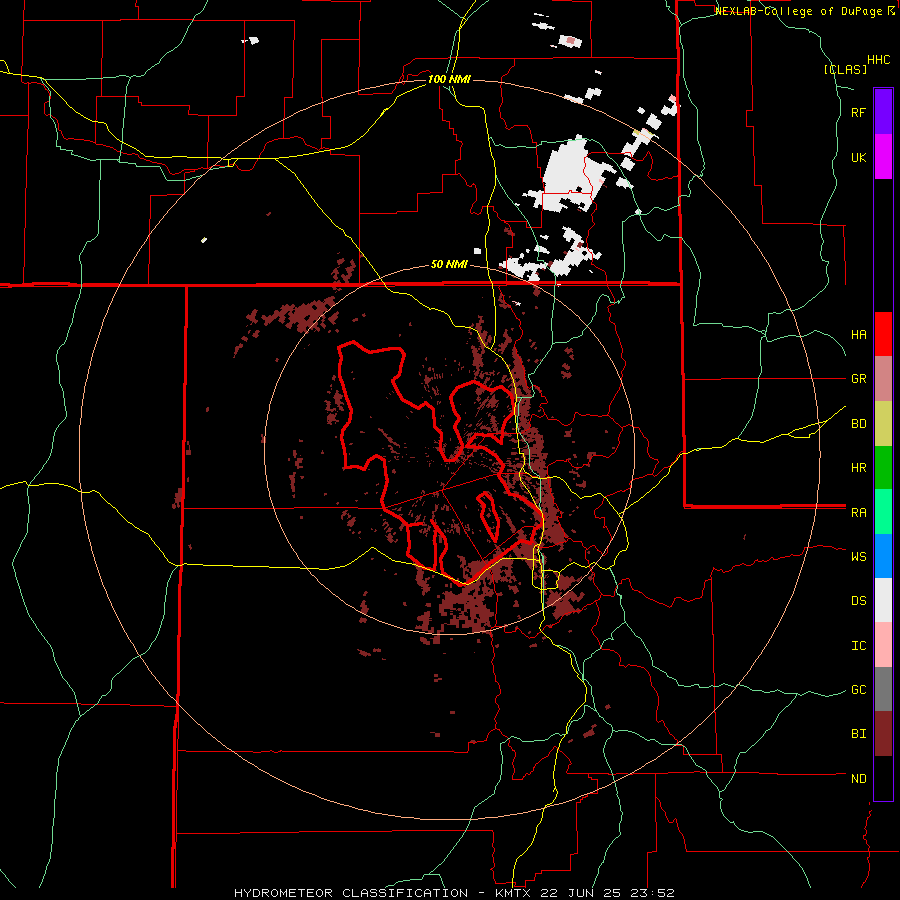900x900 pixels.
Task: Click the DS legend label
Action: pyautogui.click(x=858, y=601)
